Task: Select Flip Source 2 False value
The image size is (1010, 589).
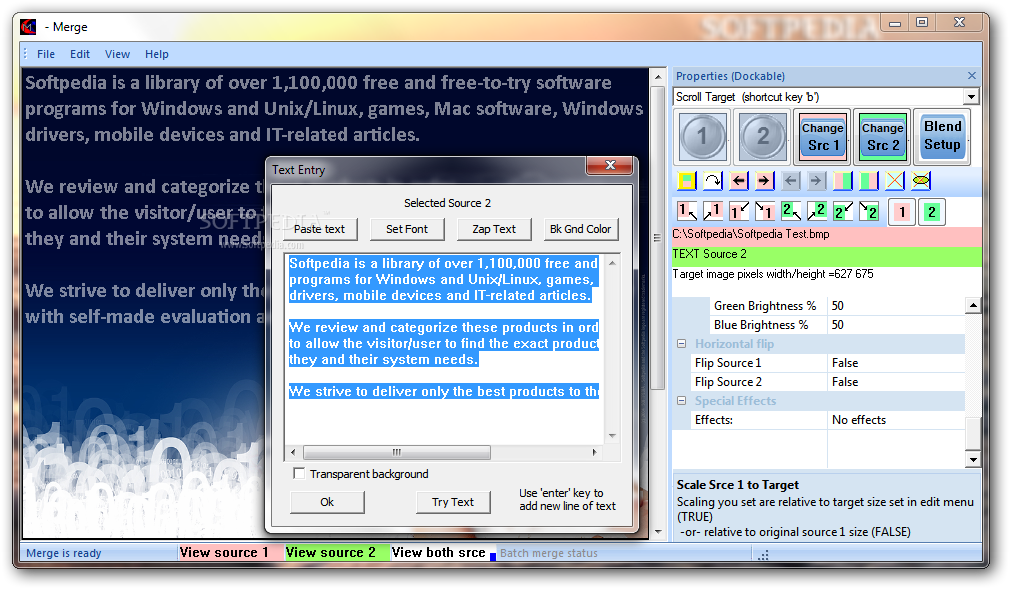Action: tap(896, 381)
